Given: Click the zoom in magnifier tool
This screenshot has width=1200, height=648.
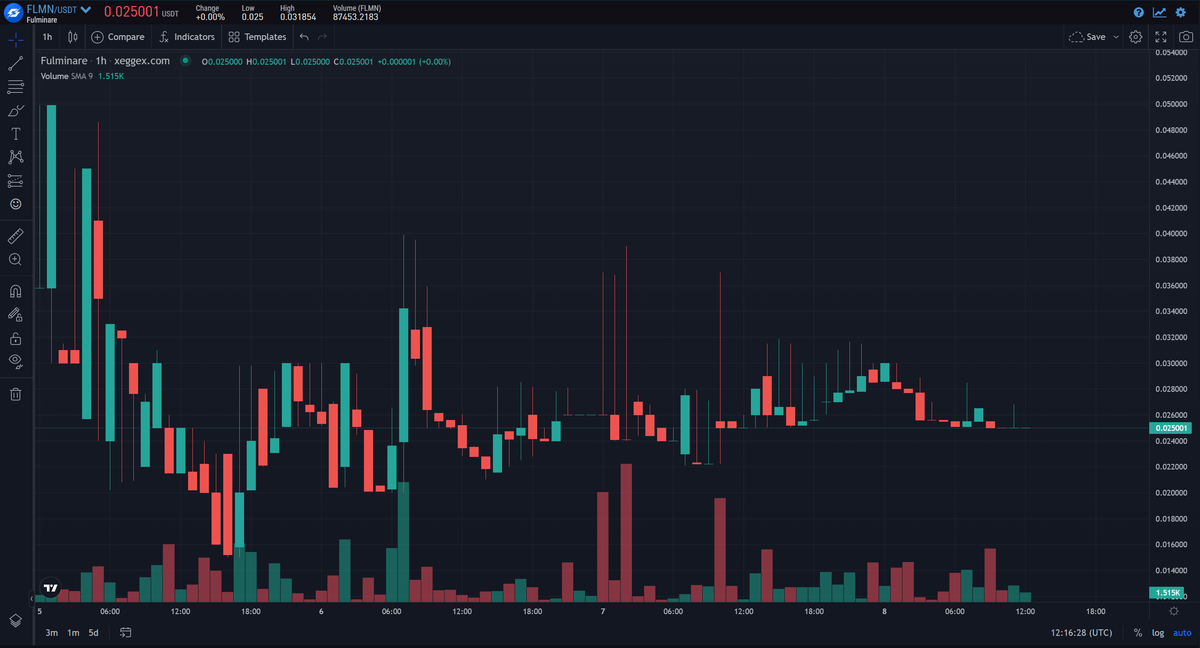Looking at the screenshot, I should pos(15,259).
